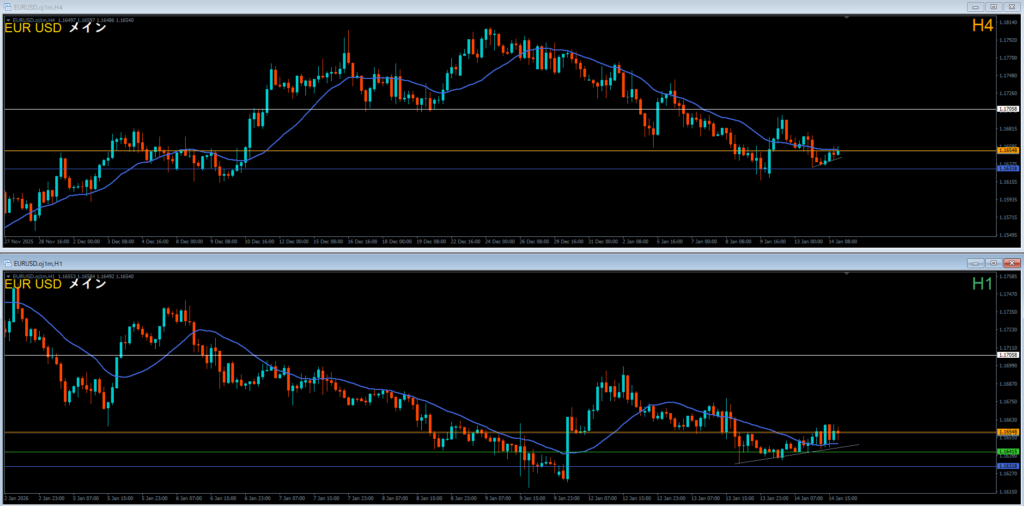Click the green 1.16415 price label in H1
The height and width of the screenshot is (506, 1024).
(x=1008, y=451)
